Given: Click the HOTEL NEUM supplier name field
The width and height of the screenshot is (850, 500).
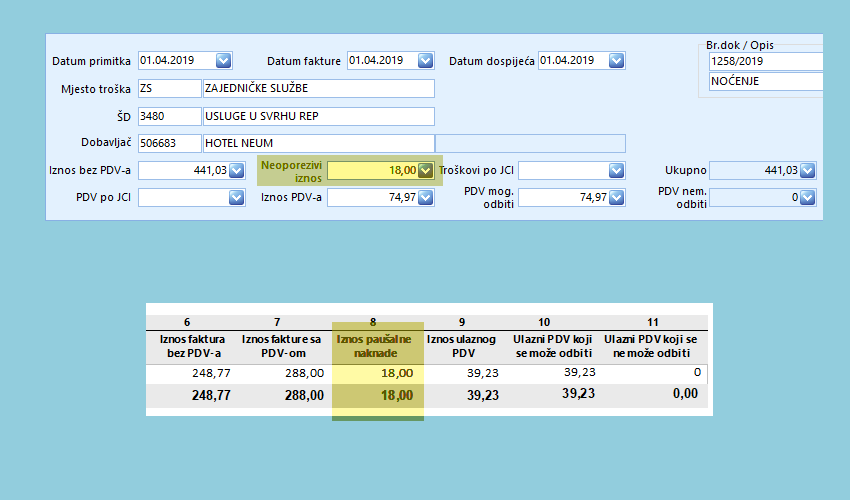Looking at the screenshot, I should pos(319,143).
